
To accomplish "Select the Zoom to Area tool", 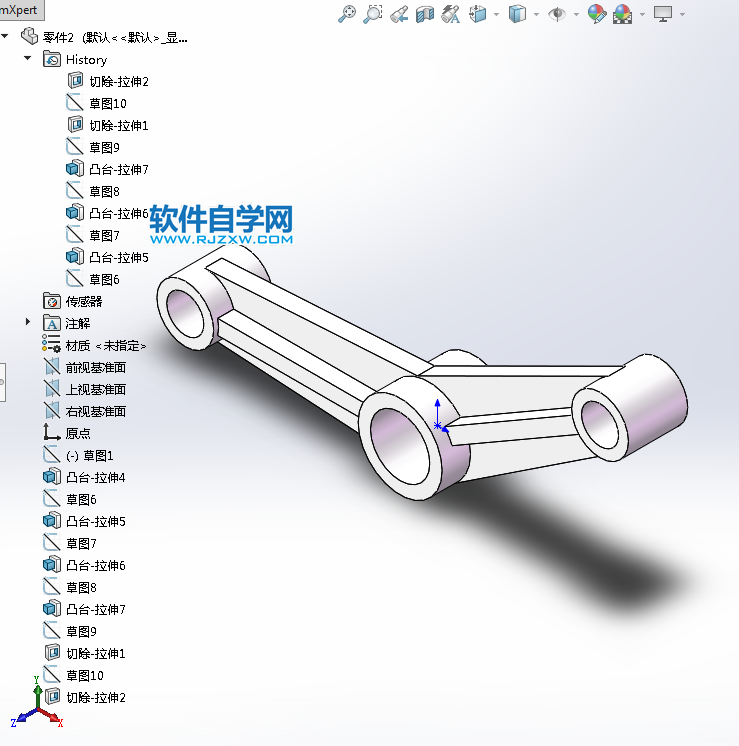I will [373, 14].
